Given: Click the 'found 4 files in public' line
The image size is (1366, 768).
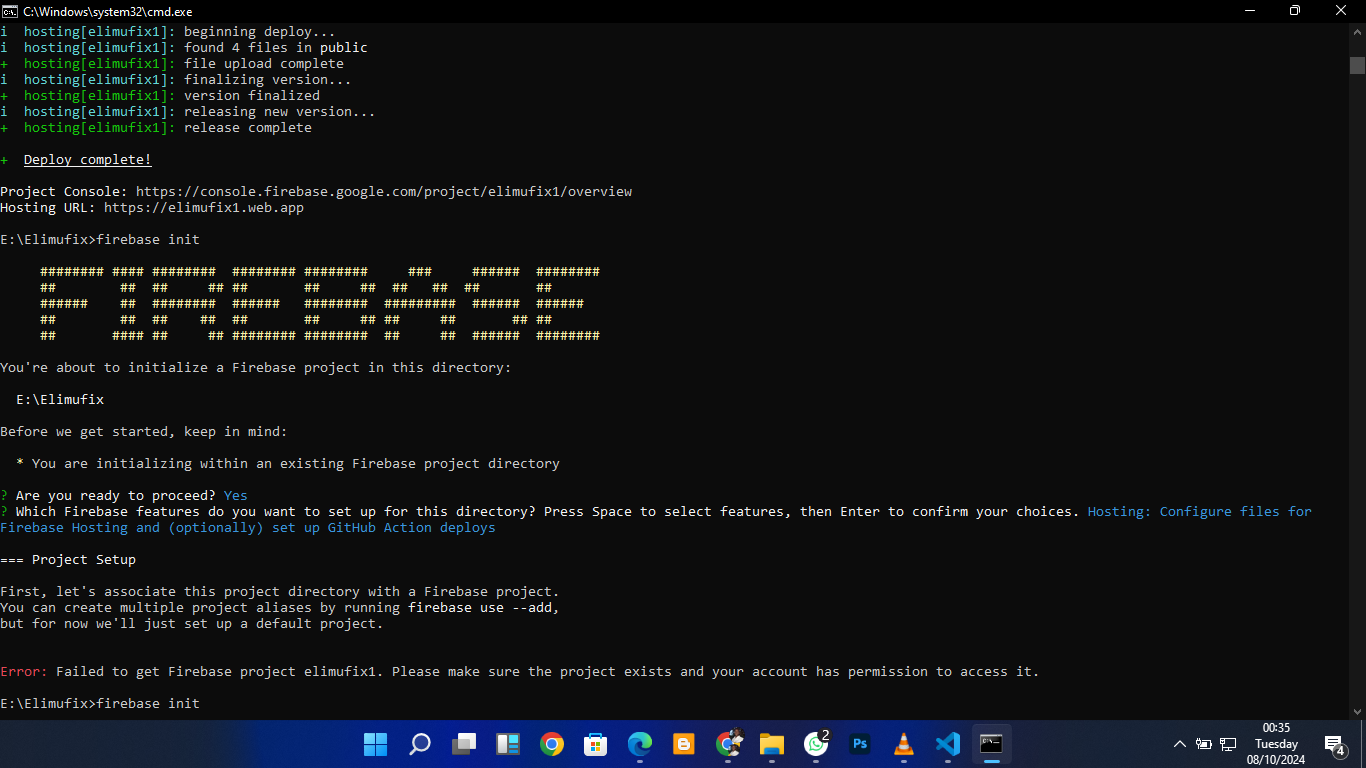Looking at the screenshot, I should click(184, 48).
